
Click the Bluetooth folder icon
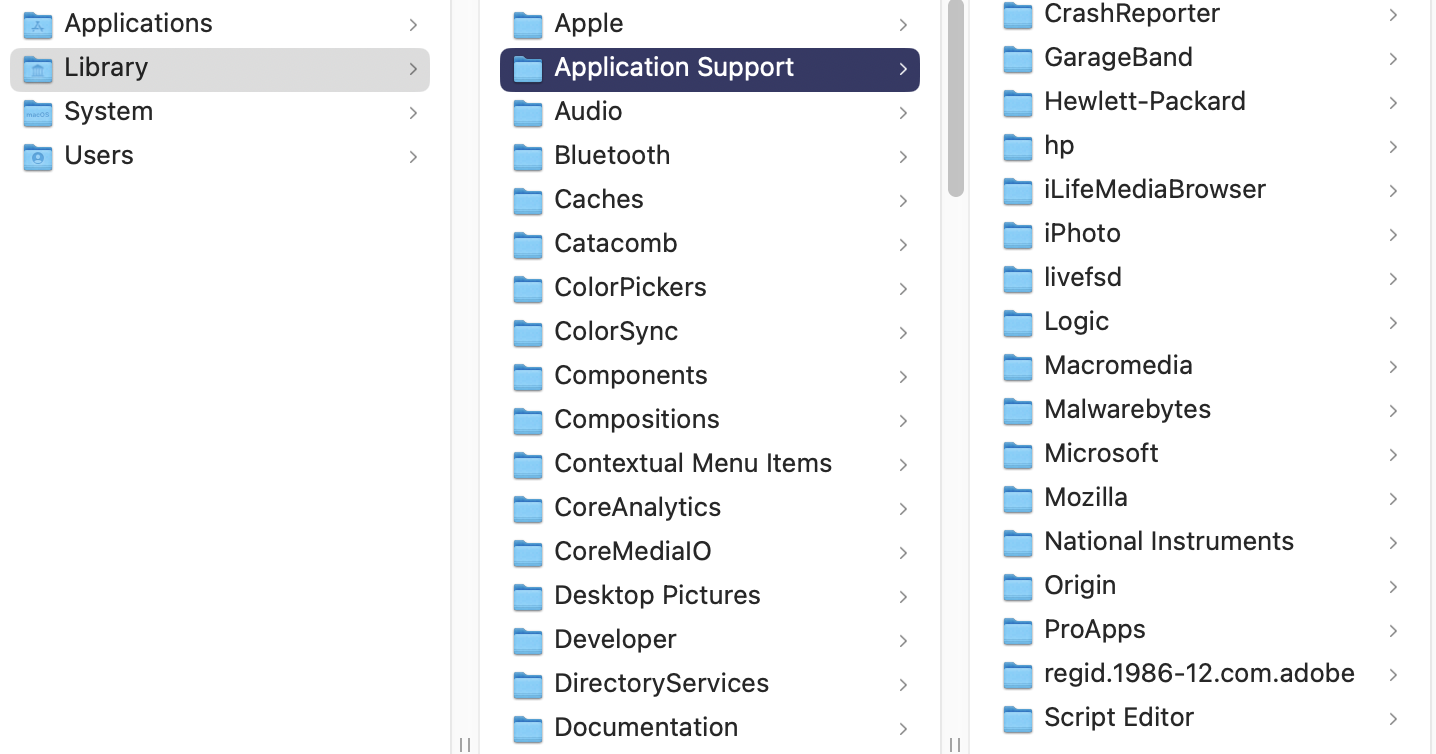click(x=527, y=156)
